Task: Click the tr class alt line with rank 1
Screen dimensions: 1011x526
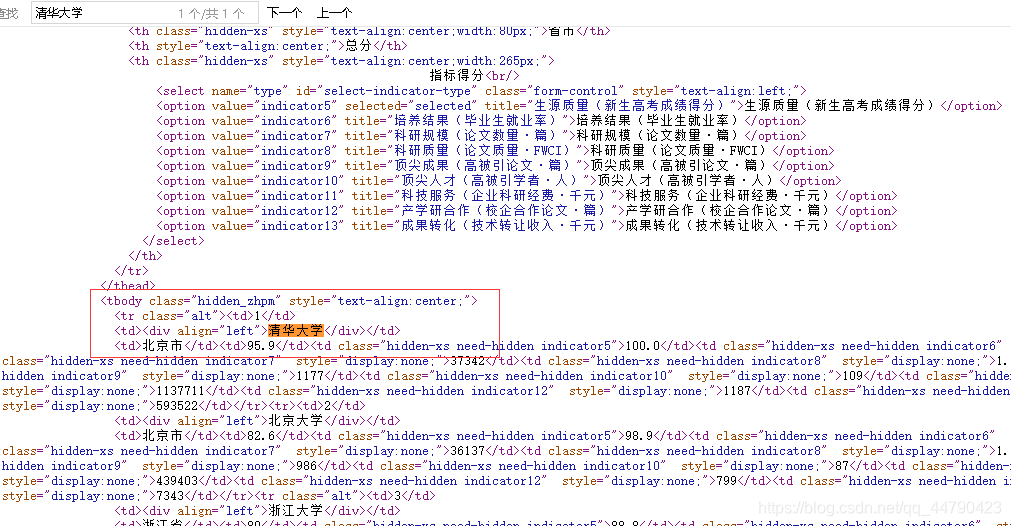Action: click(204, 316)
